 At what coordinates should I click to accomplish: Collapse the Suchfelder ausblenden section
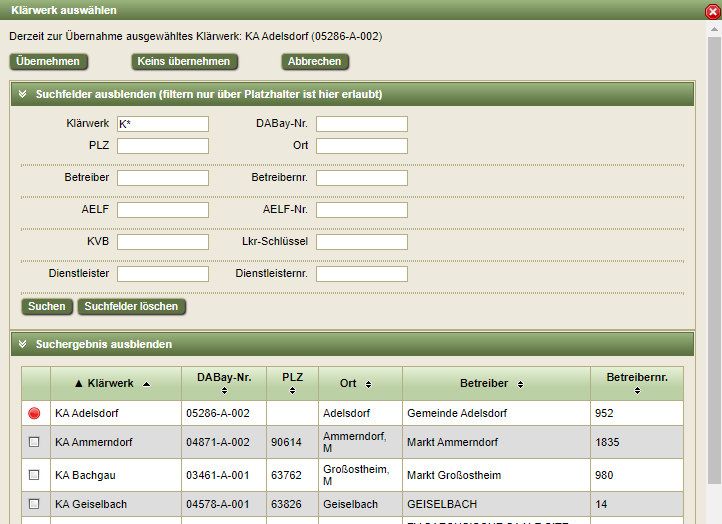22,95
